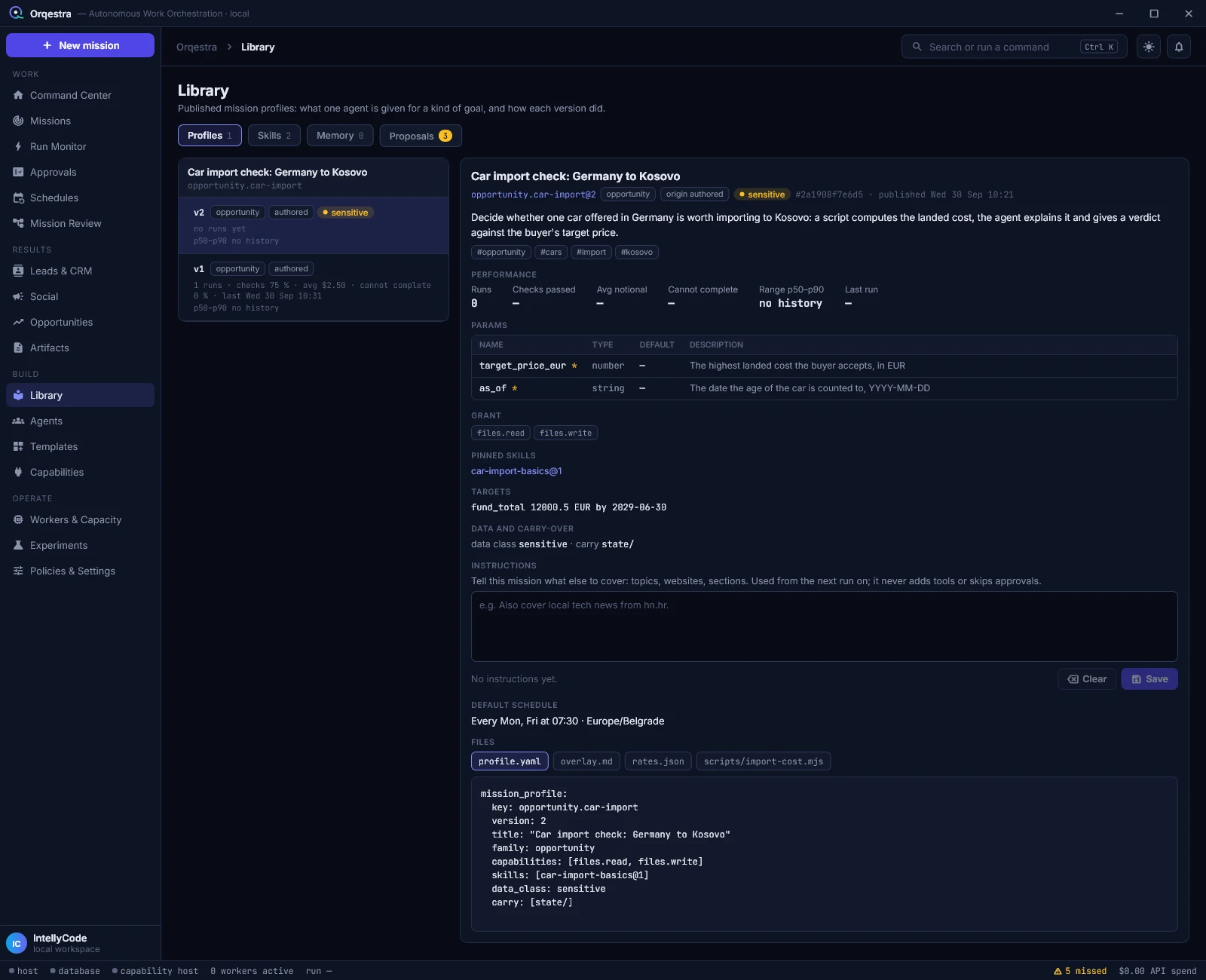Open Templates grid icon

click(x=18, y=446)
